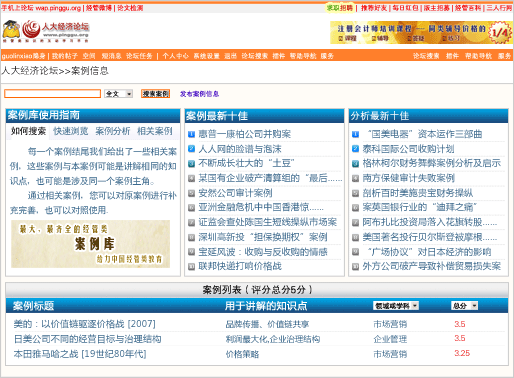Switch to the 如何搜索 tab

coord(28,131)
